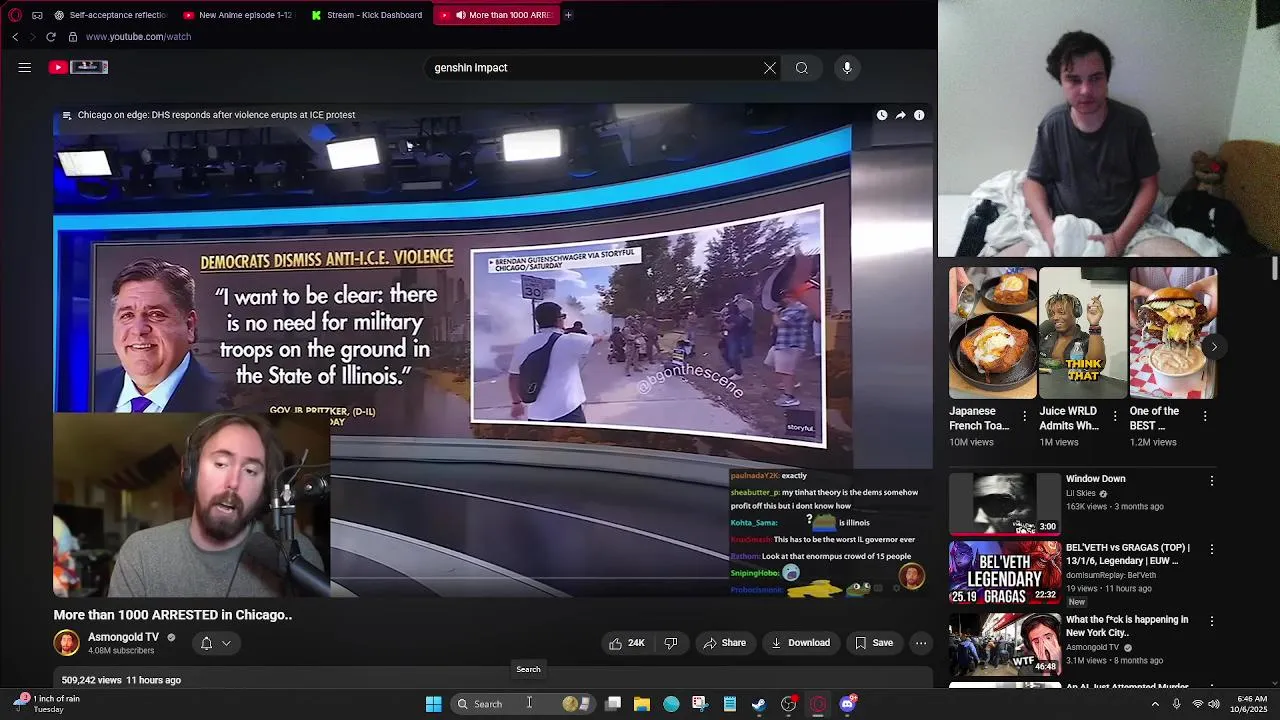Show hidden system tray icons chevron
The width and height of the screenshot is (1280, 720).
pos(1155,704)
